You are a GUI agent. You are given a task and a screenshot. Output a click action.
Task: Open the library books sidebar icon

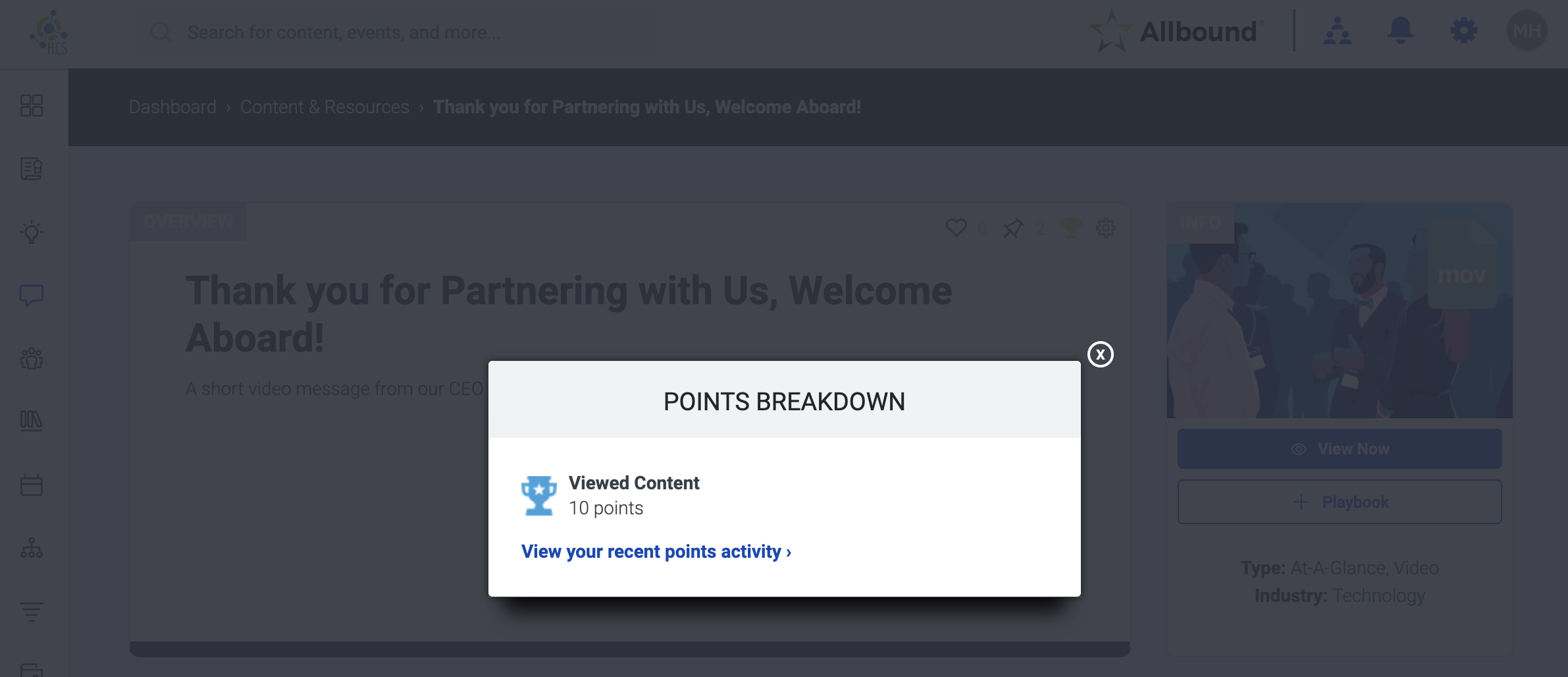tap(32, 421)
